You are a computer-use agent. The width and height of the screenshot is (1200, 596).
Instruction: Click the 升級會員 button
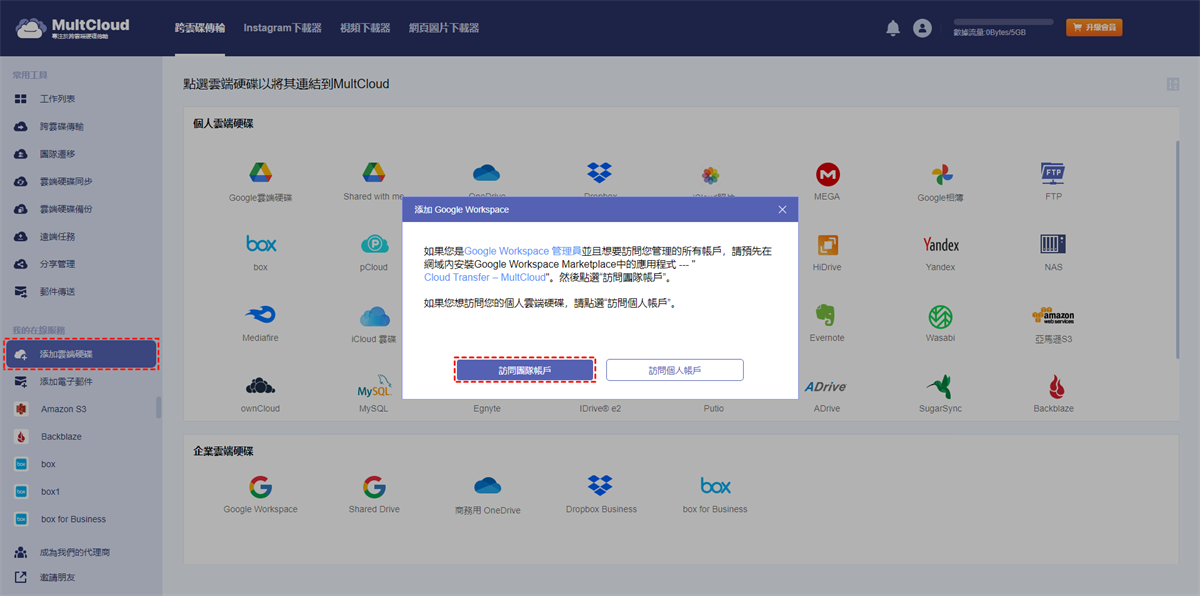pyautogui.click(x=1094, y=28)
